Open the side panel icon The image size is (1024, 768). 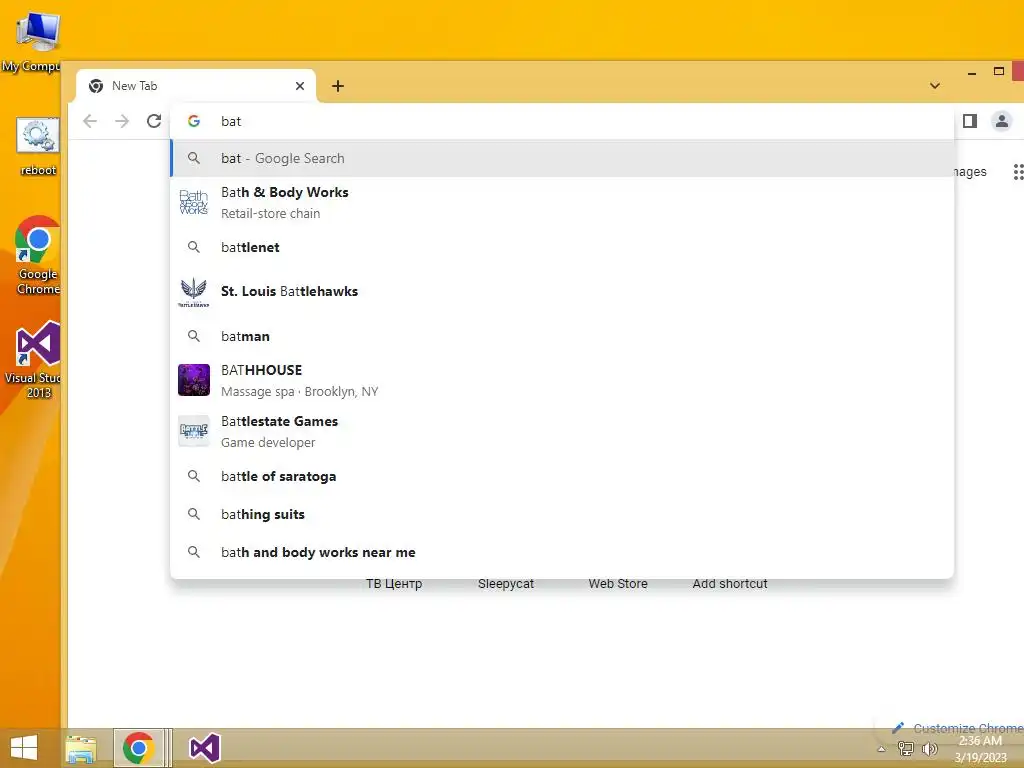coord(970,121)
